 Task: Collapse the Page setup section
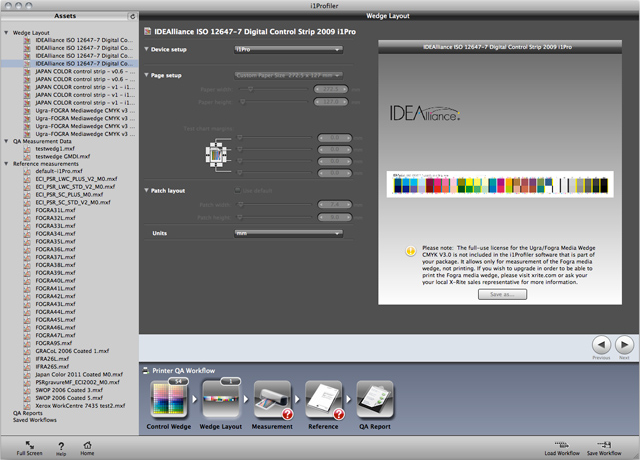point(143,75)
